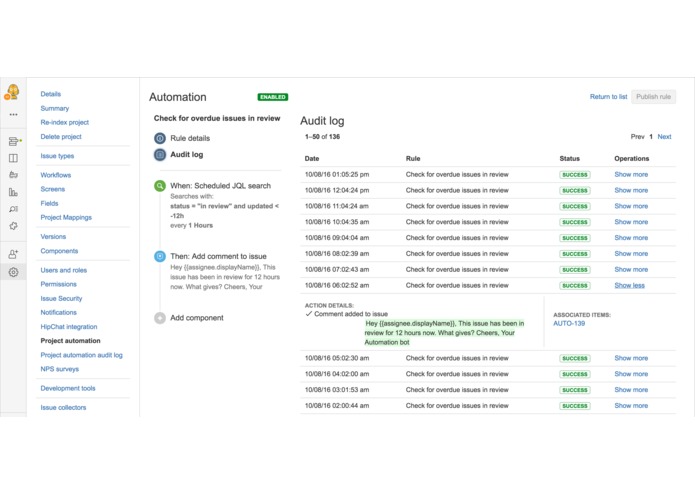695x494 pixels.
Task: Open associated issue AUTO-139
Action: [x=569, y=323]
